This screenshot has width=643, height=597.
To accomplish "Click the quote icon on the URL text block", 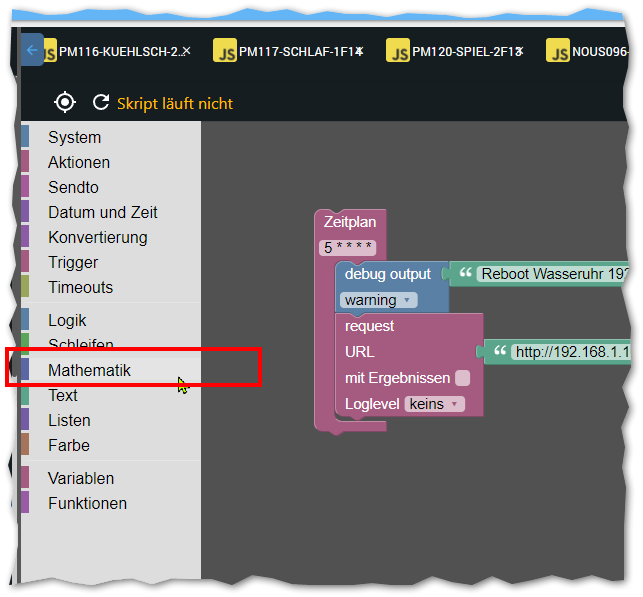I will (x=497, y=351).
